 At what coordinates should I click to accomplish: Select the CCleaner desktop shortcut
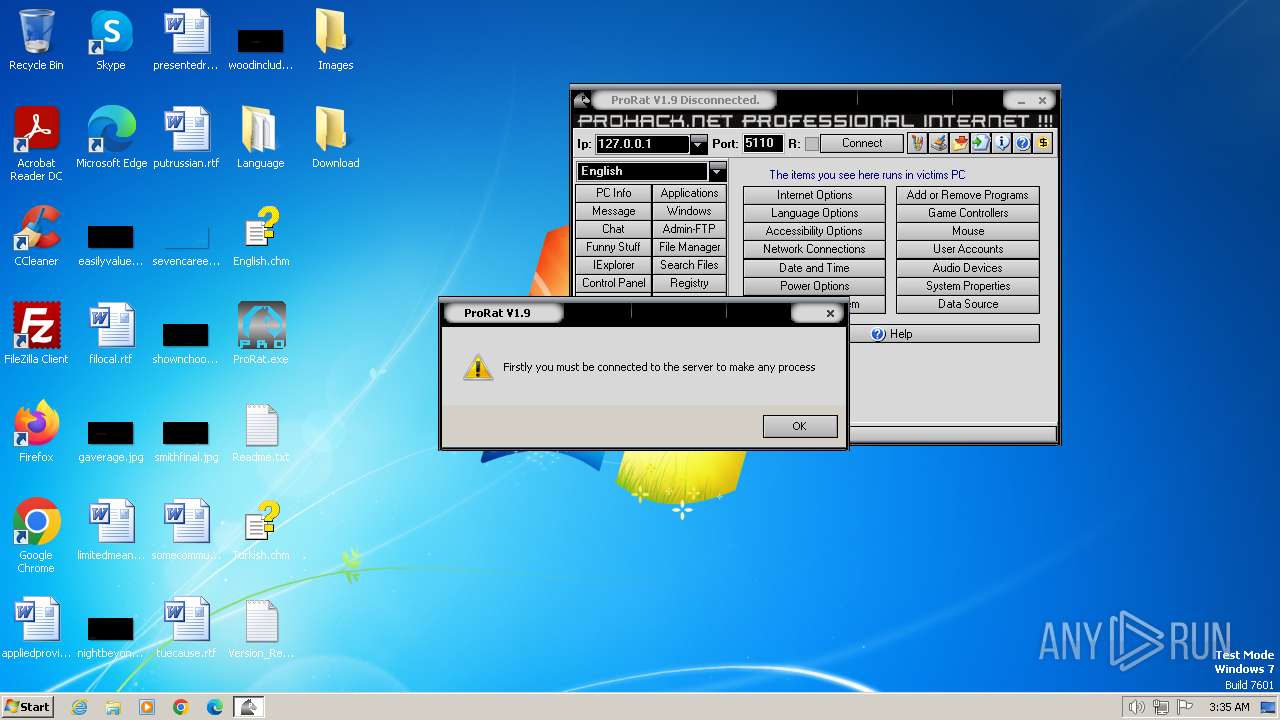36,236
